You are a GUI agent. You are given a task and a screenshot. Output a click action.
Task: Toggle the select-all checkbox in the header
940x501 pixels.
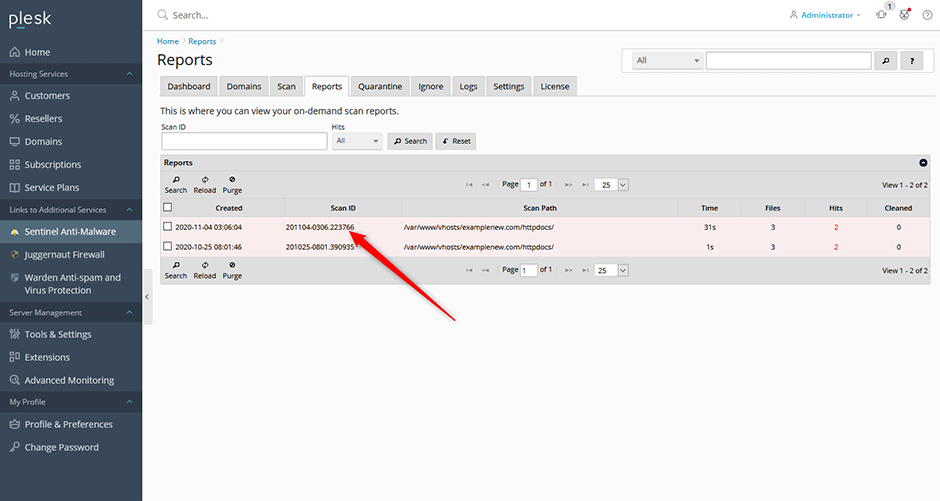pos(168,207)
